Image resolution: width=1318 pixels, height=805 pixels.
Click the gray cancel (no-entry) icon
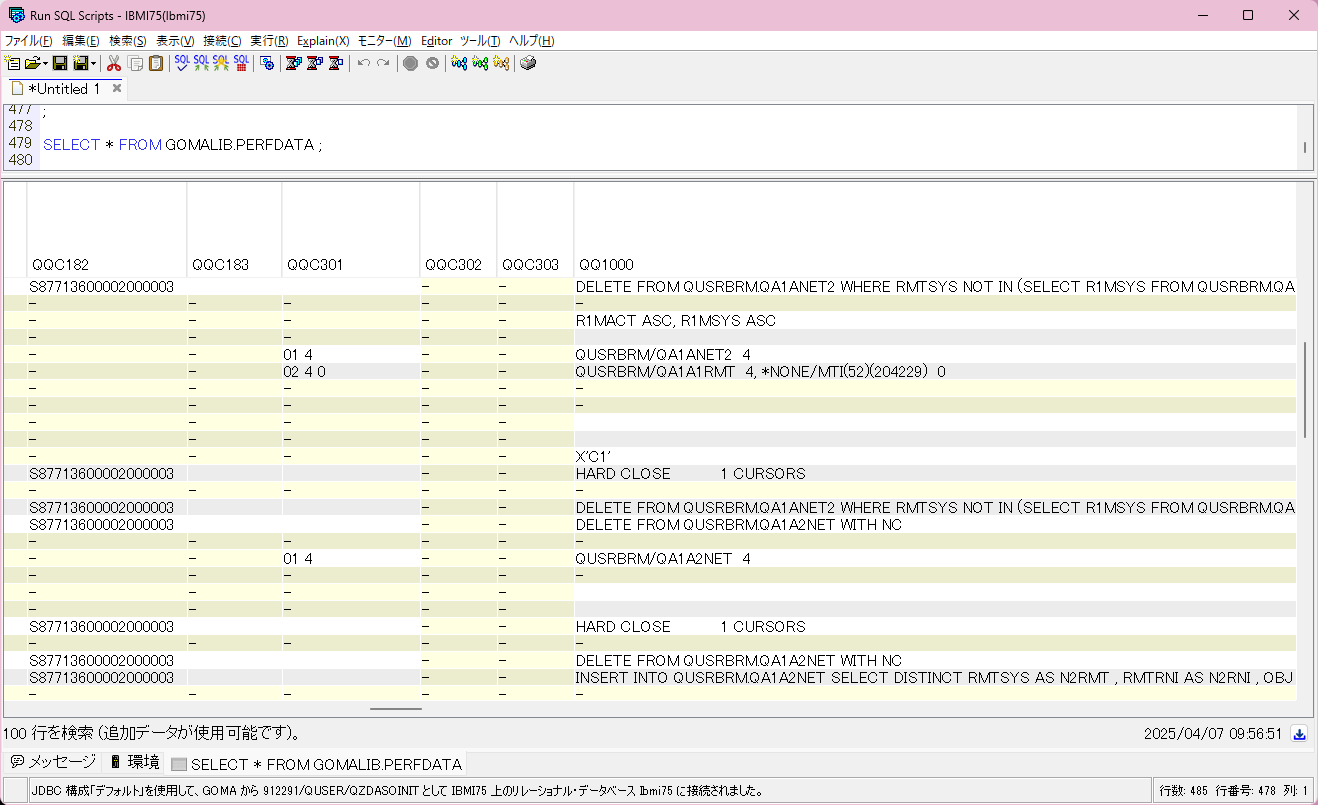(432, 63)
